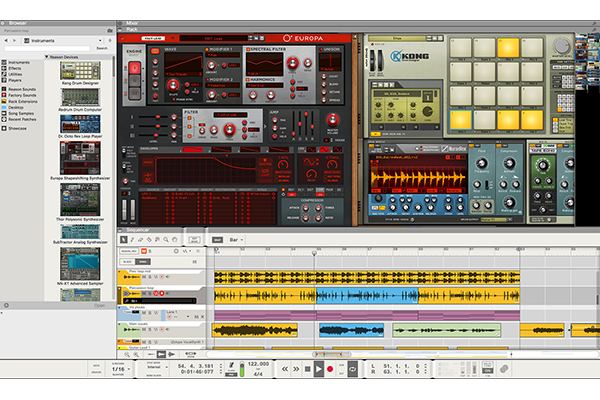The height and width of the screenshot is (400, 600).
Task: Select the Eraser tool in sequencer toolbar
Action: pyautogui.click(x=140, y=240)
